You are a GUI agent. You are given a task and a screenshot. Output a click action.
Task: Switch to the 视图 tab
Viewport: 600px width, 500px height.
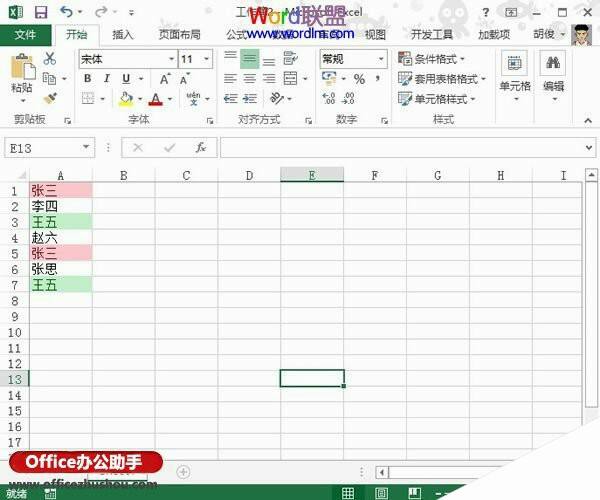pos(375,35)
